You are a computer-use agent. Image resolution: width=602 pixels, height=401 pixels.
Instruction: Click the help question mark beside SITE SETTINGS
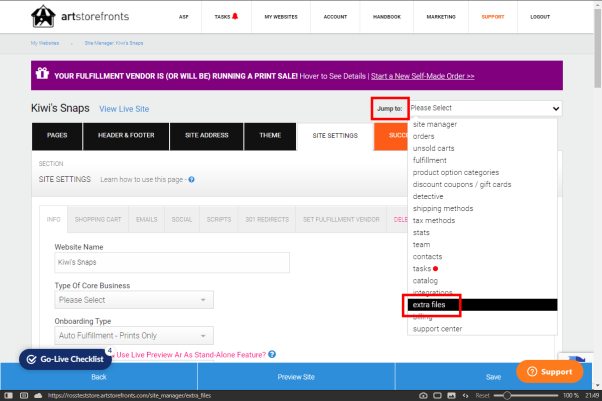(191, 179)
